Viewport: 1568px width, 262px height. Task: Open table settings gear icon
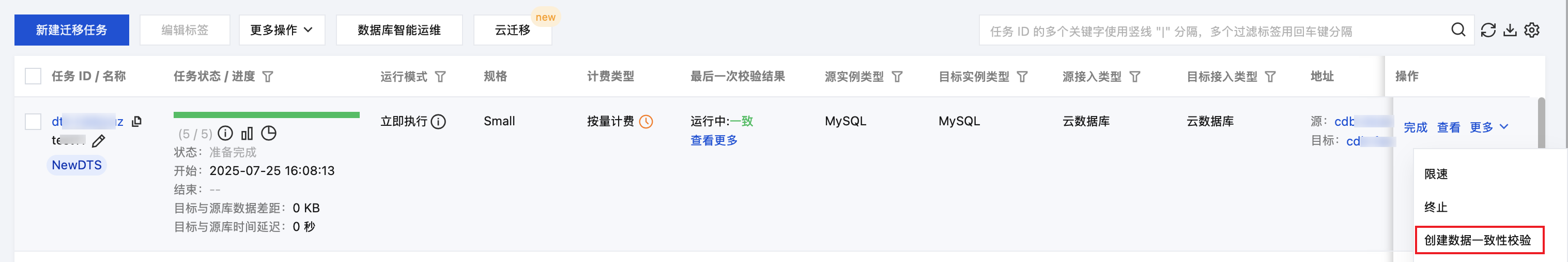1532,30
